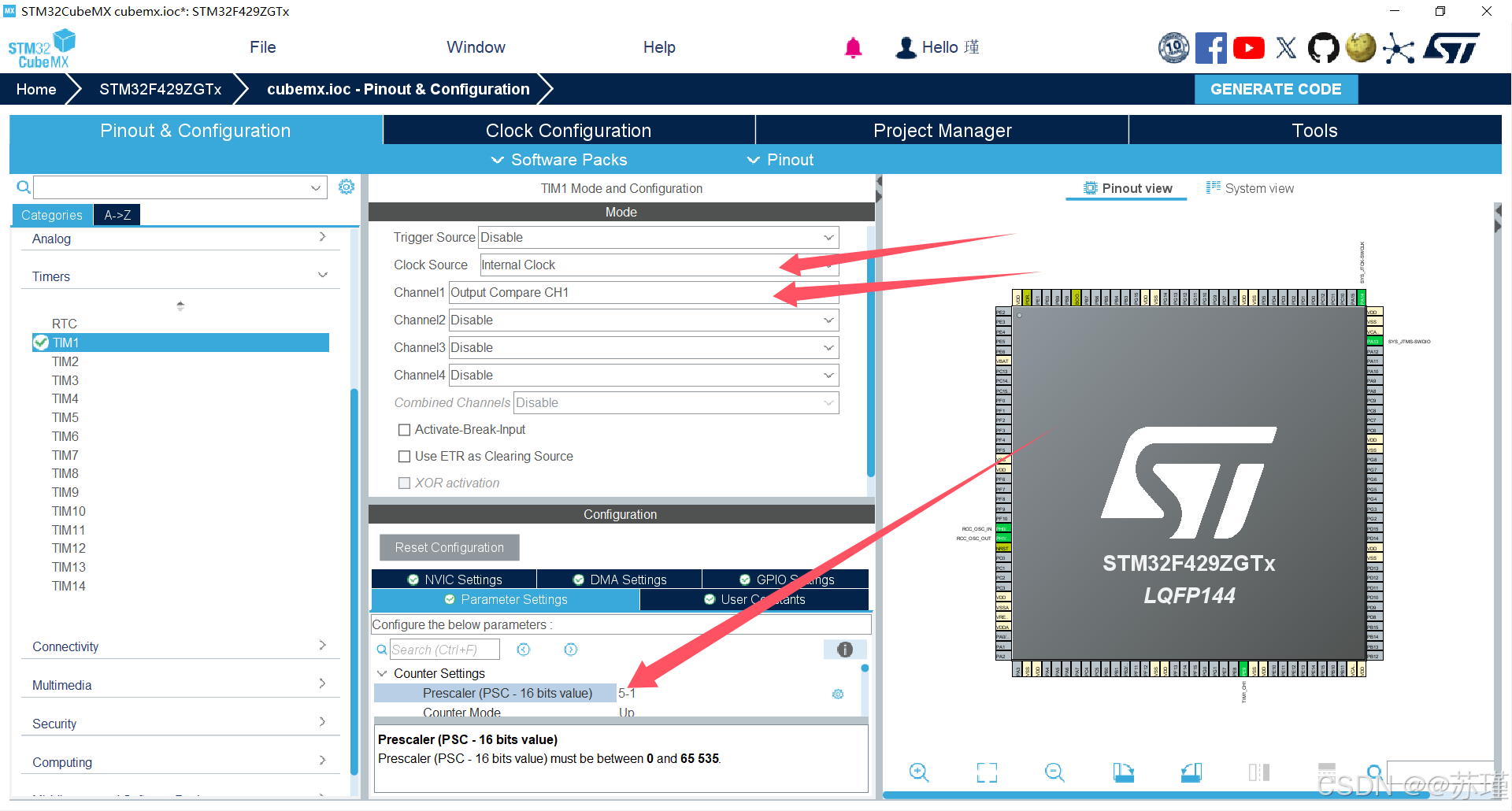Open the Channel4 dropdown
1512x811 pixels.
[x=643, y=376]
